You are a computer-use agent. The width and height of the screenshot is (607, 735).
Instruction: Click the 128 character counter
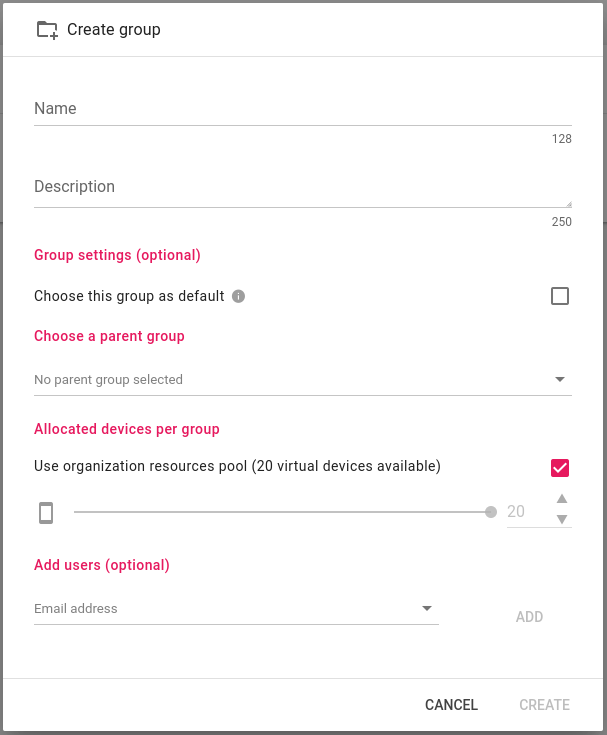click(562, 139)
